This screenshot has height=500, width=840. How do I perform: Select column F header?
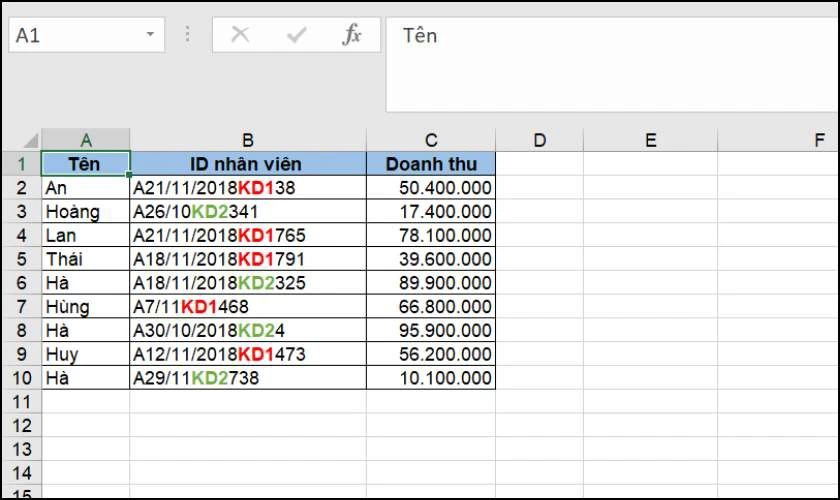778,140
